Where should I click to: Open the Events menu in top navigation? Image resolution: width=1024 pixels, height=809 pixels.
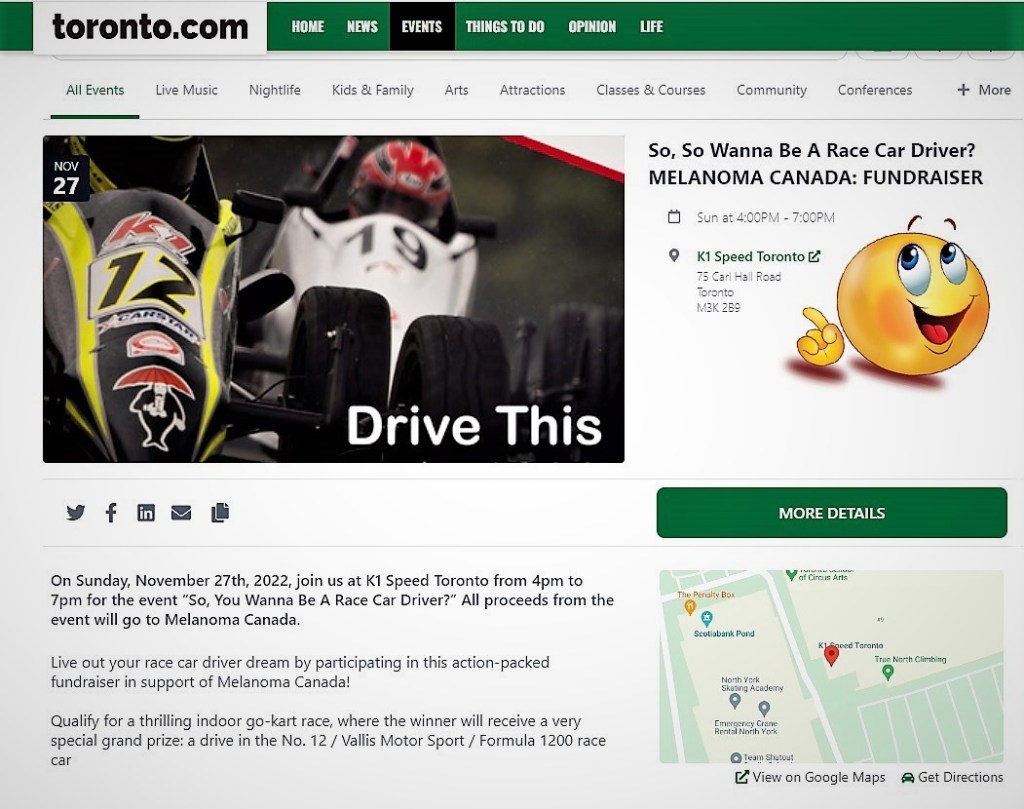click(422, 27)
